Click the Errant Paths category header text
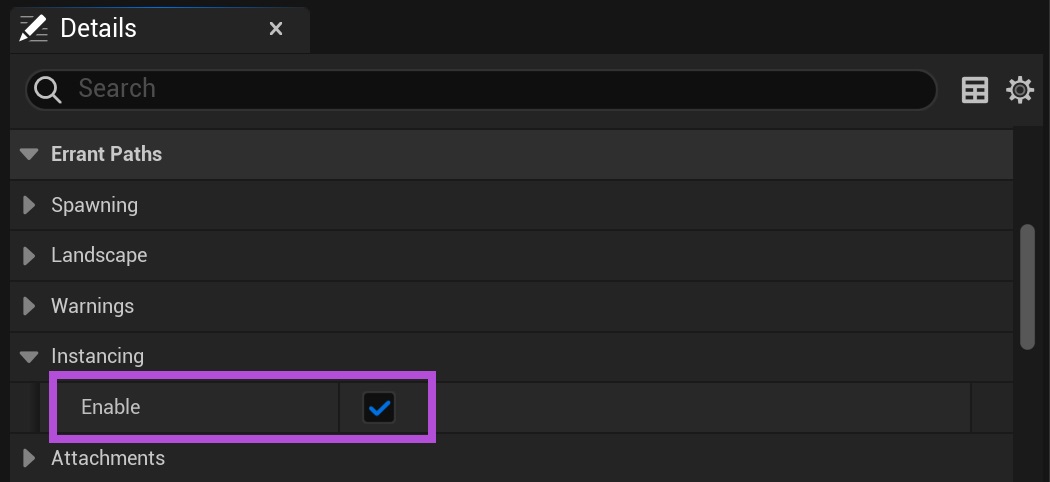This screenshot has height=482, width=1050. tap(106, 154)
